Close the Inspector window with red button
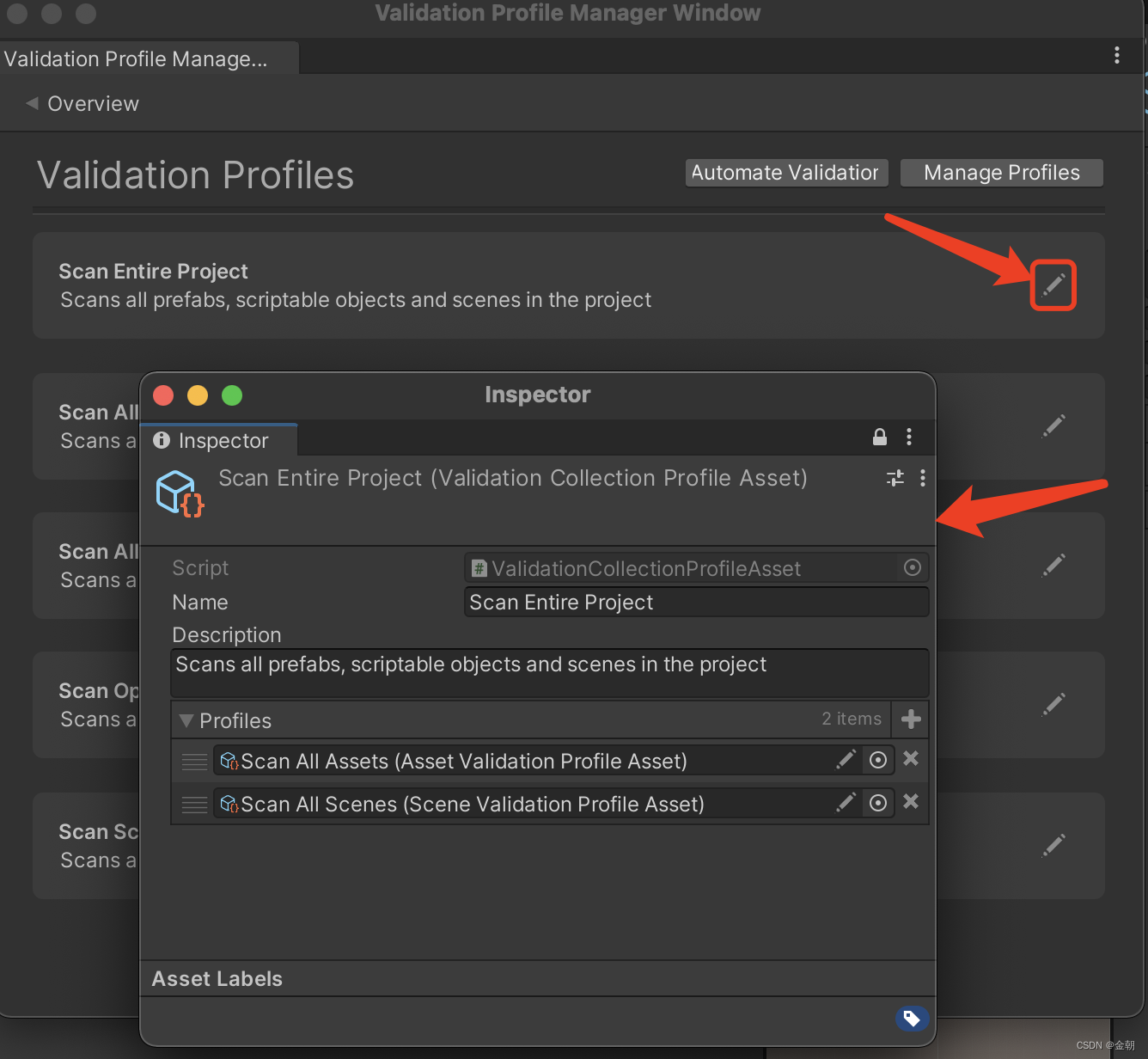Screen dimensions: 1148x1059 pyautogui.click(x=163, y=395)
